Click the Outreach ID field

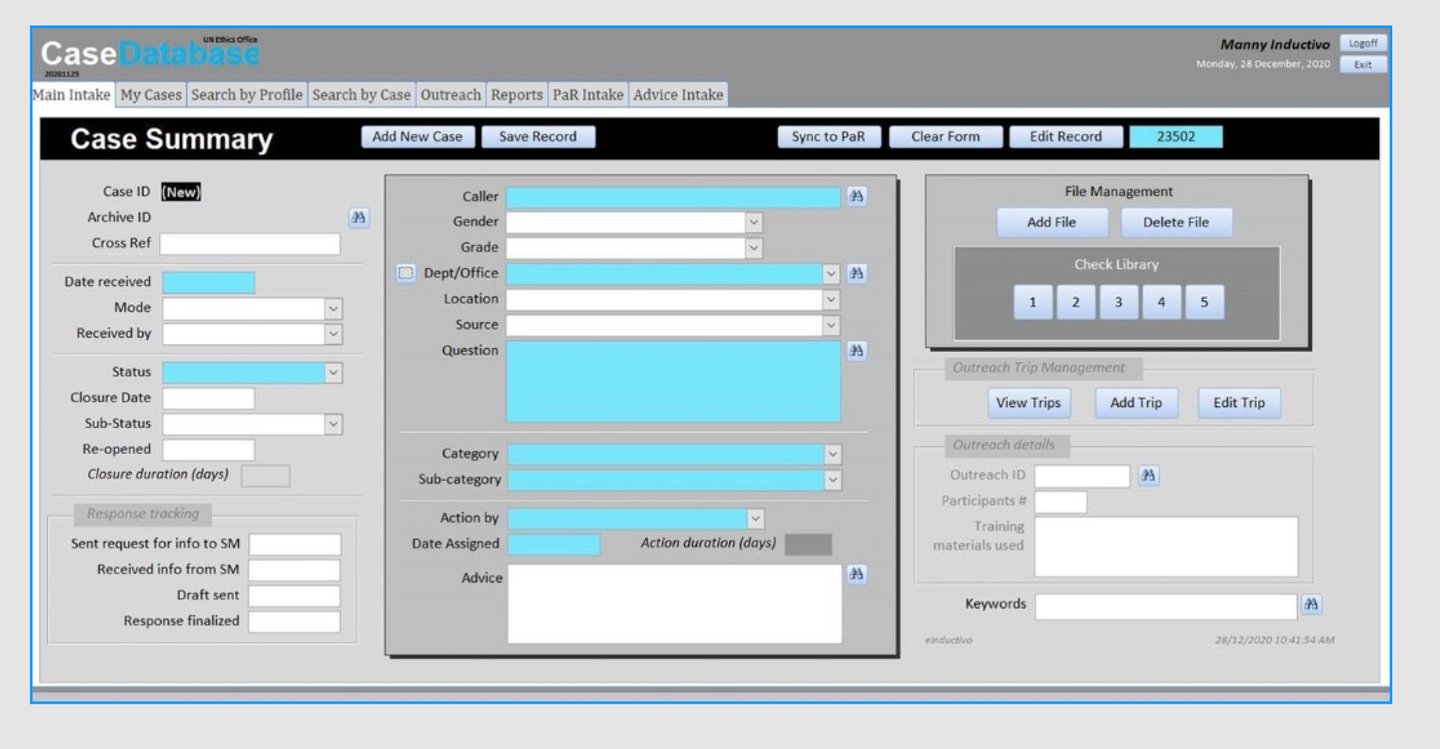[1082, 476]
